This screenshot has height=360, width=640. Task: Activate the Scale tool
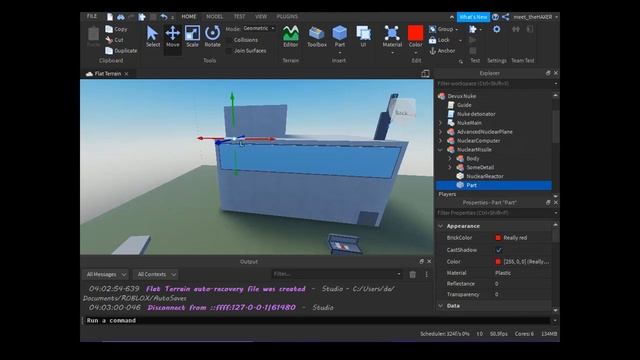[192, 36]
